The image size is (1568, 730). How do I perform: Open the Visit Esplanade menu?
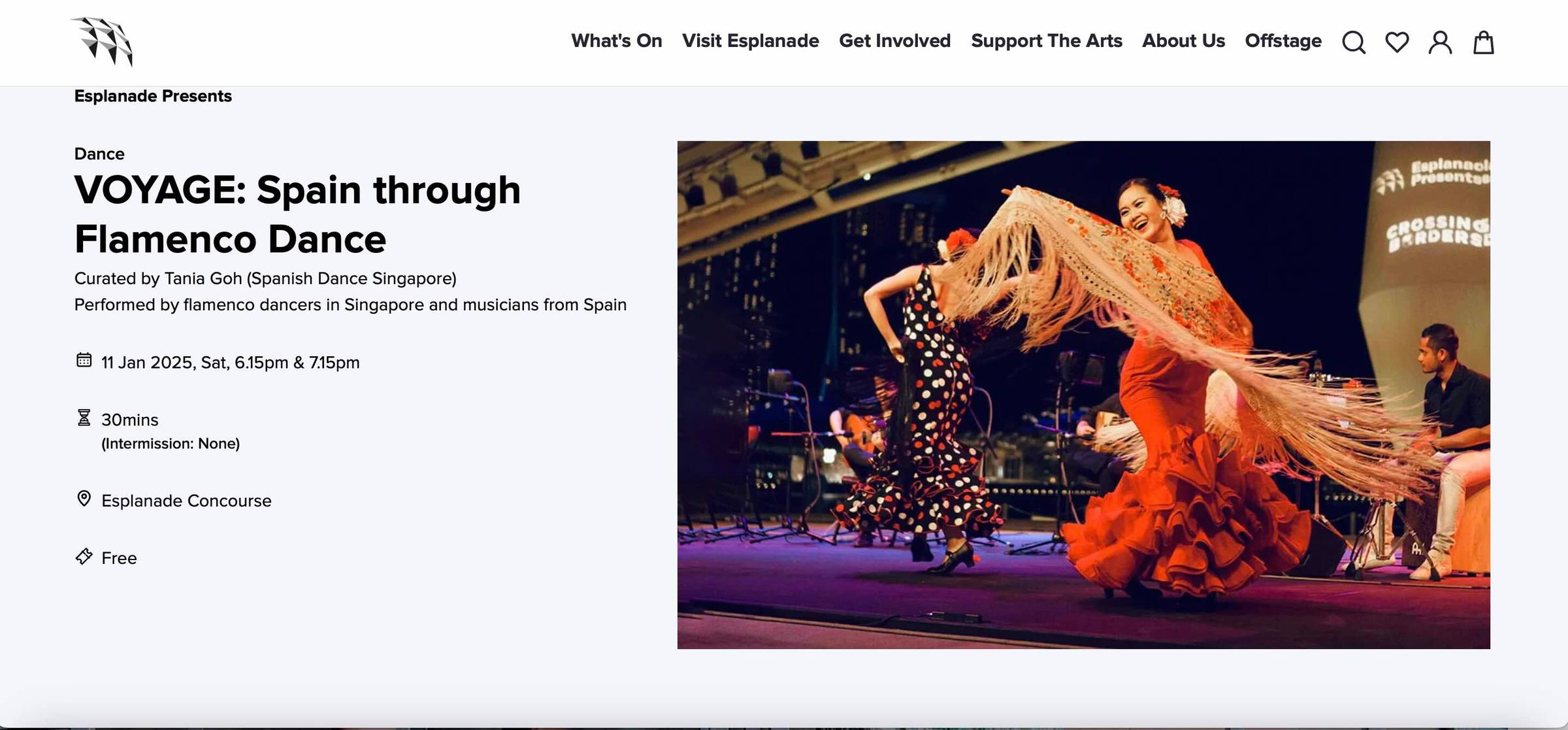pyautogui.click(x=750, y=41)
